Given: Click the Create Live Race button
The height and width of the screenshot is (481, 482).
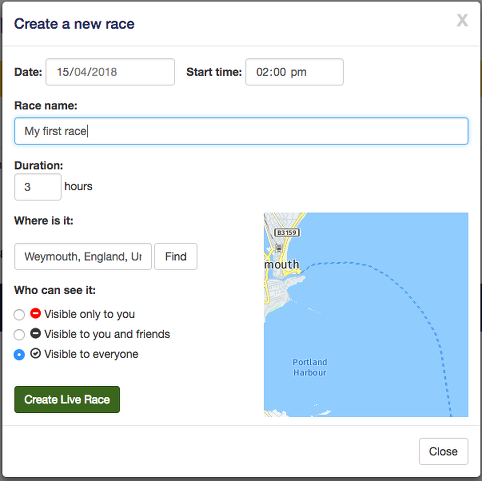Looking at the screenshot, I should pyautogui.click(x=67, y=399).
